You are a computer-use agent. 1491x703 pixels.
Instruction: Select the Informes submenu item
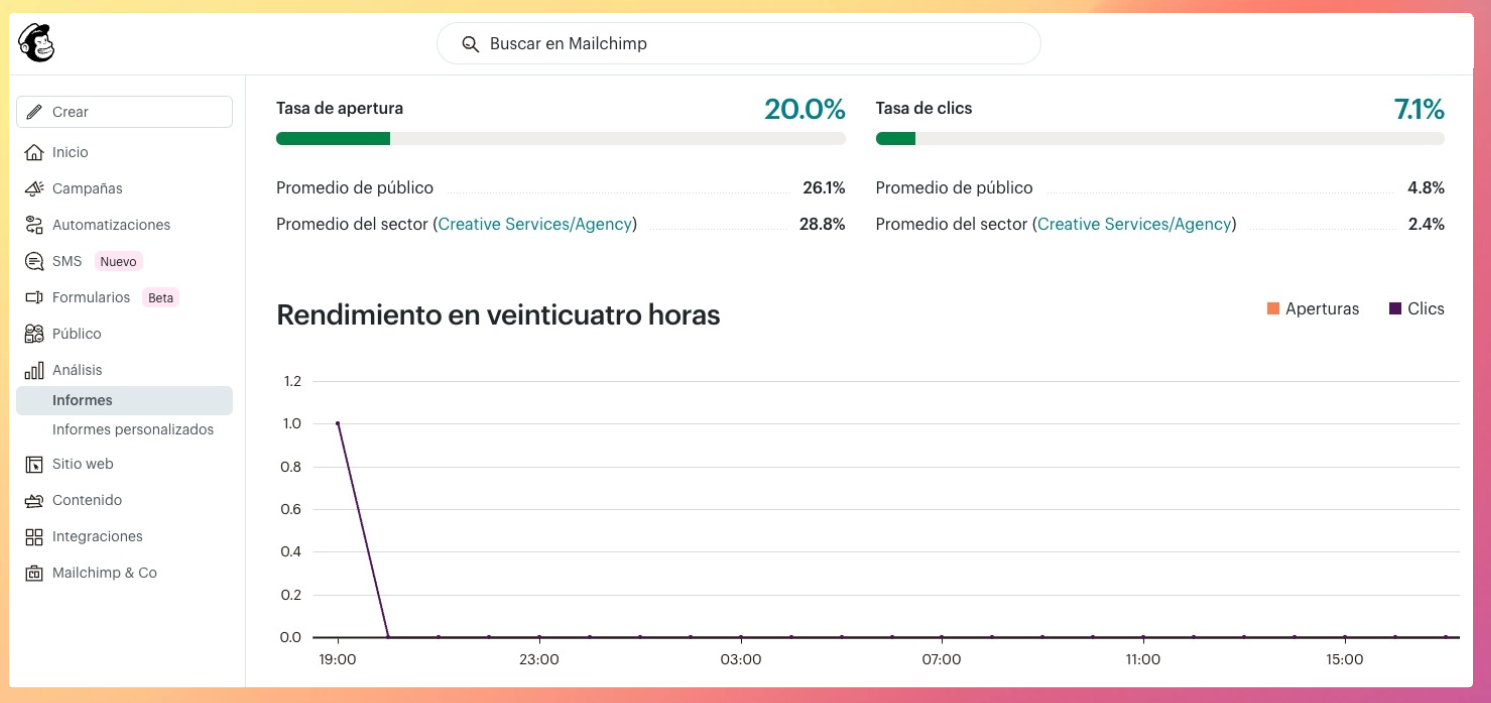(x=82, y=400)
